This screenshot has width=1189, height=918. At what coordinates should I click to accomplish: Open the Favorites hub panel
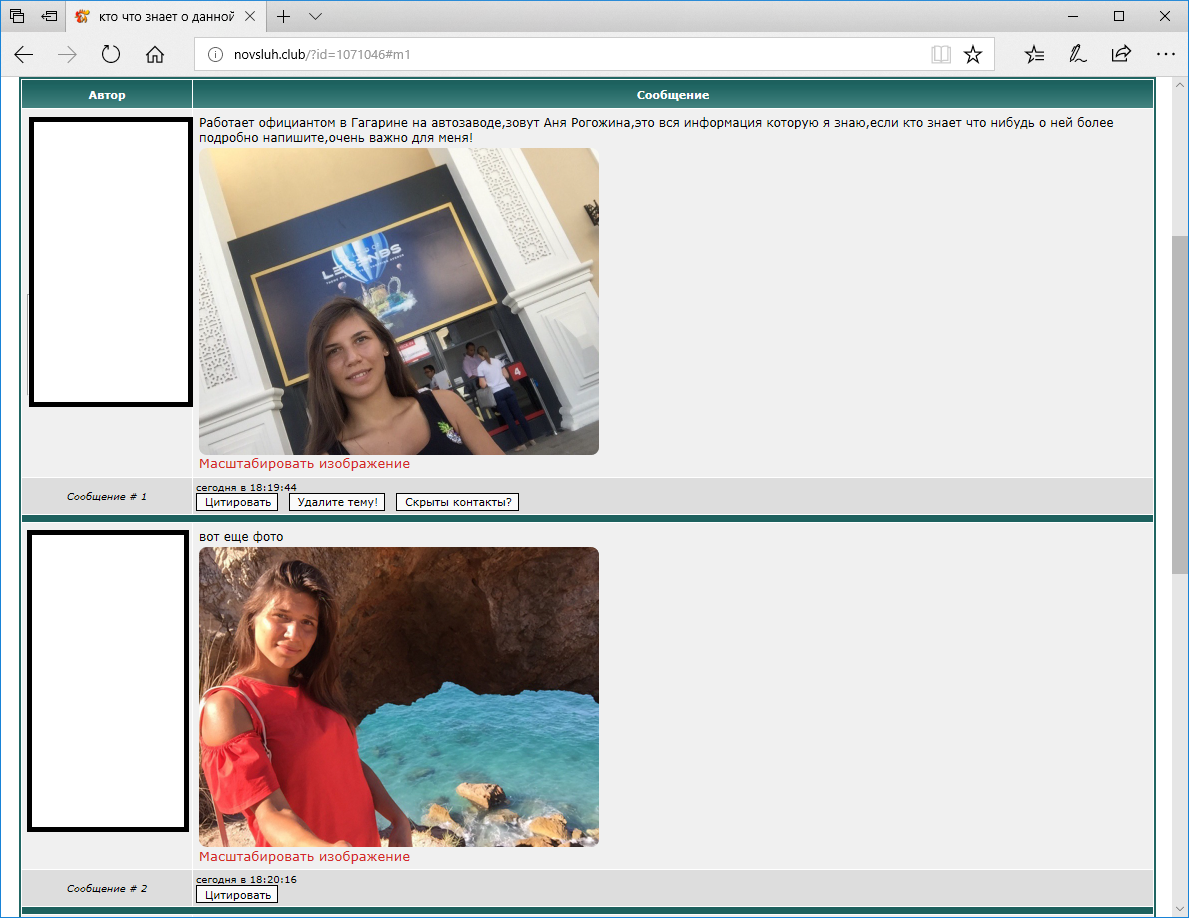click(x=1035, y=54)
